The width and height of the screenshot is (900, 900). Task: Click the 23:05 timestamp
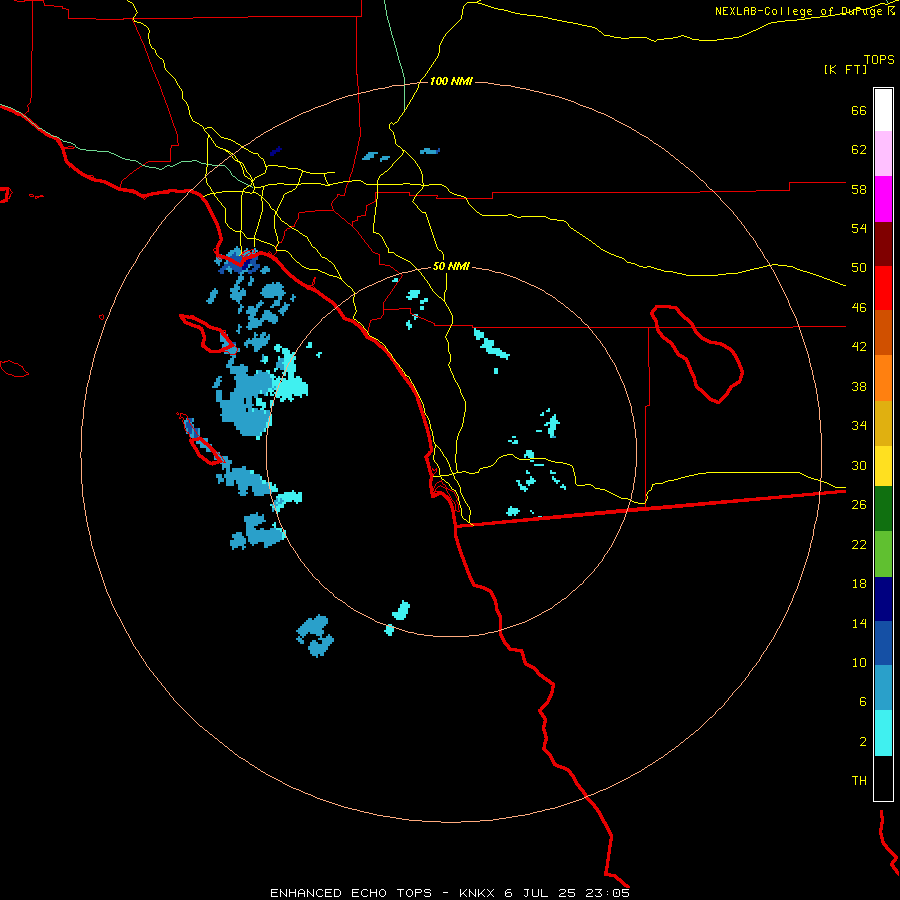(607, 893)
